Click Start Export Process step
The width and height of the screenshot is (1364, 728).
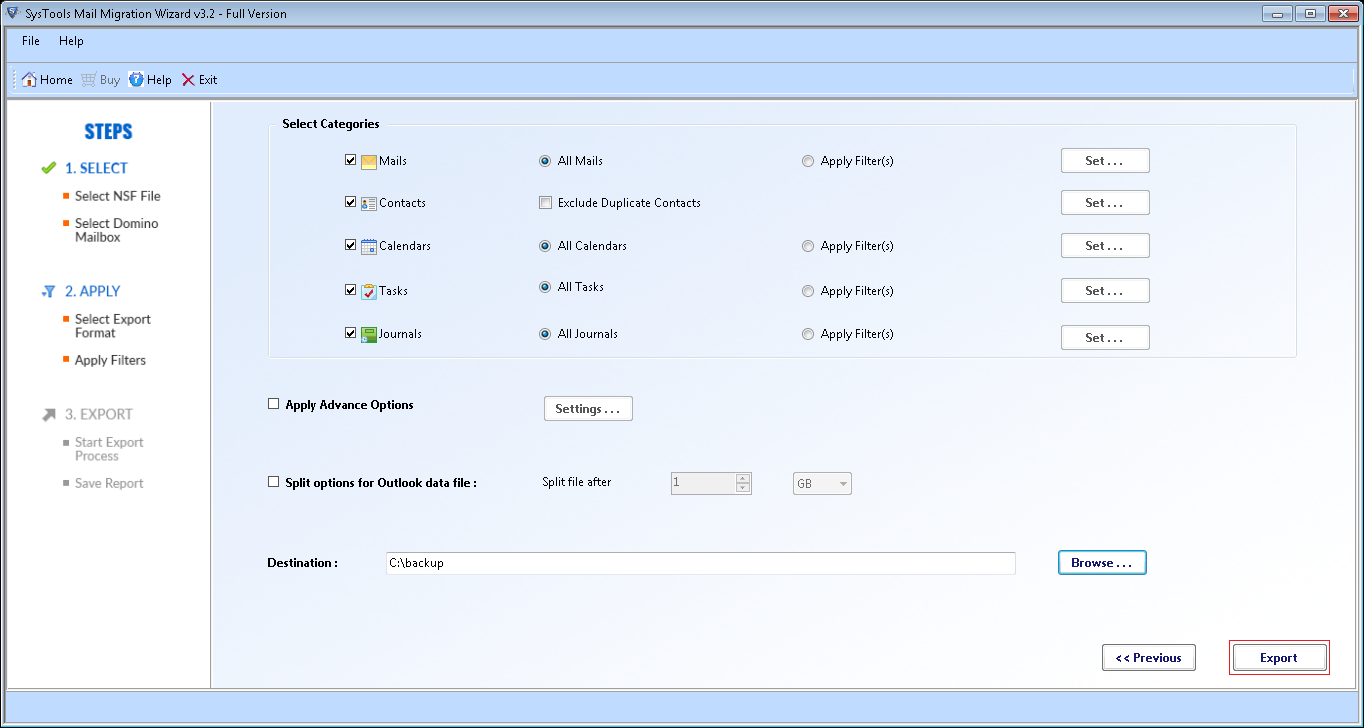pyautogui.click(x=109, y=449)
